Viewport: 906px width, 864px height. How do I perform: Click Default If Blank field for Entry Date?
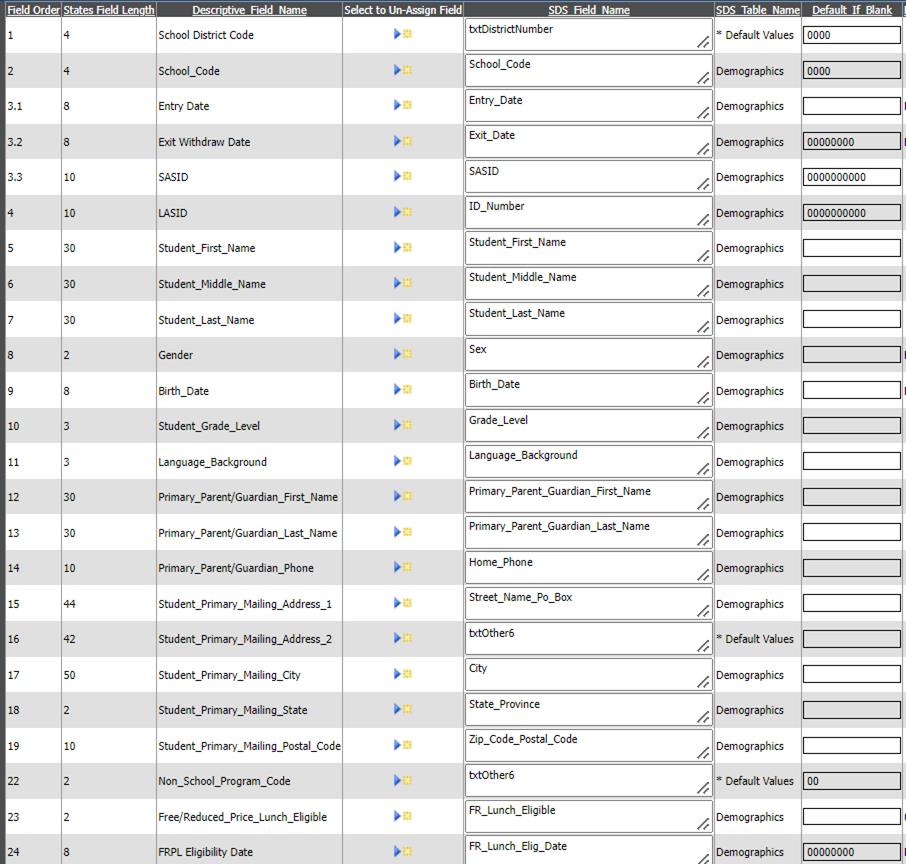pyautogui.click(x=851, y=106)
